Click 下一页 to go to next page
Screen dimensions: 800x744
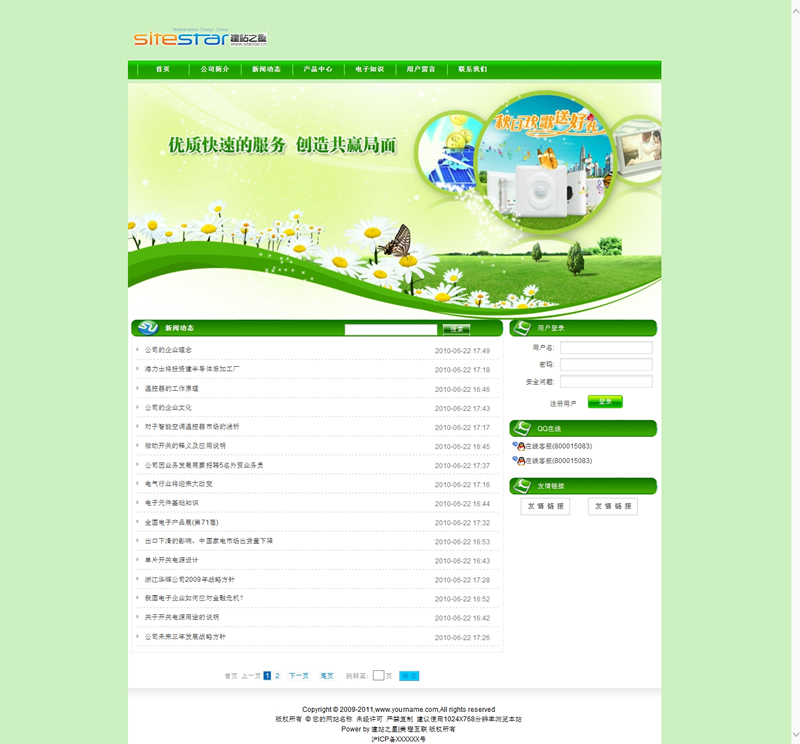point(298,676)
